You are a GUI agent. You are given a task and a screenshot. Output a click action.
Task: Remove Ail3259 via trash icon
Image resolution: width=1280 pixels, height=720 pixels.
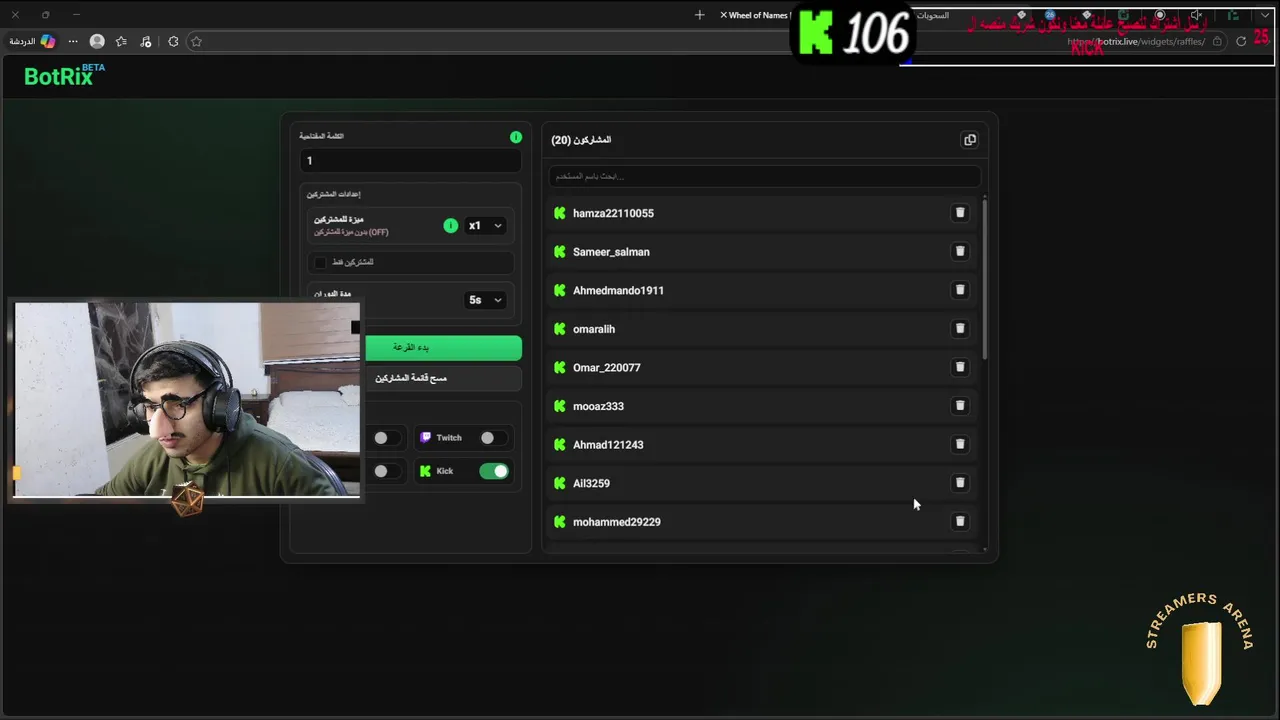tap(960, 483)
